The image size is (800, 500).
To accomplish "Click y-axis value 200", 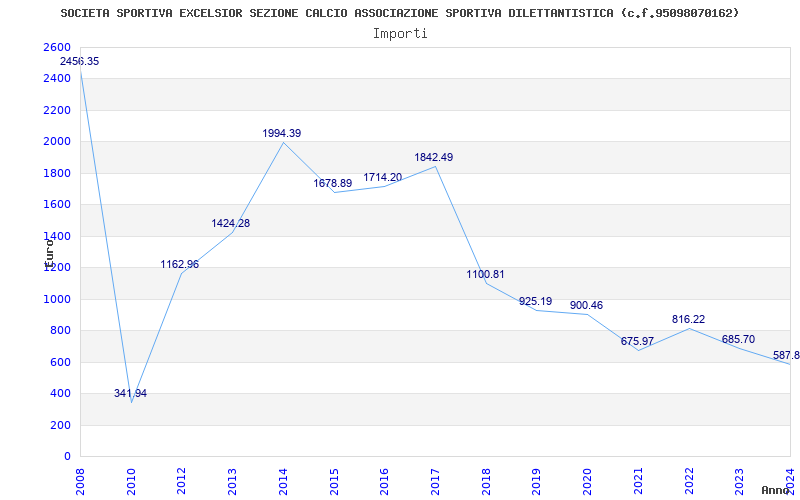I will coord(61,426).
